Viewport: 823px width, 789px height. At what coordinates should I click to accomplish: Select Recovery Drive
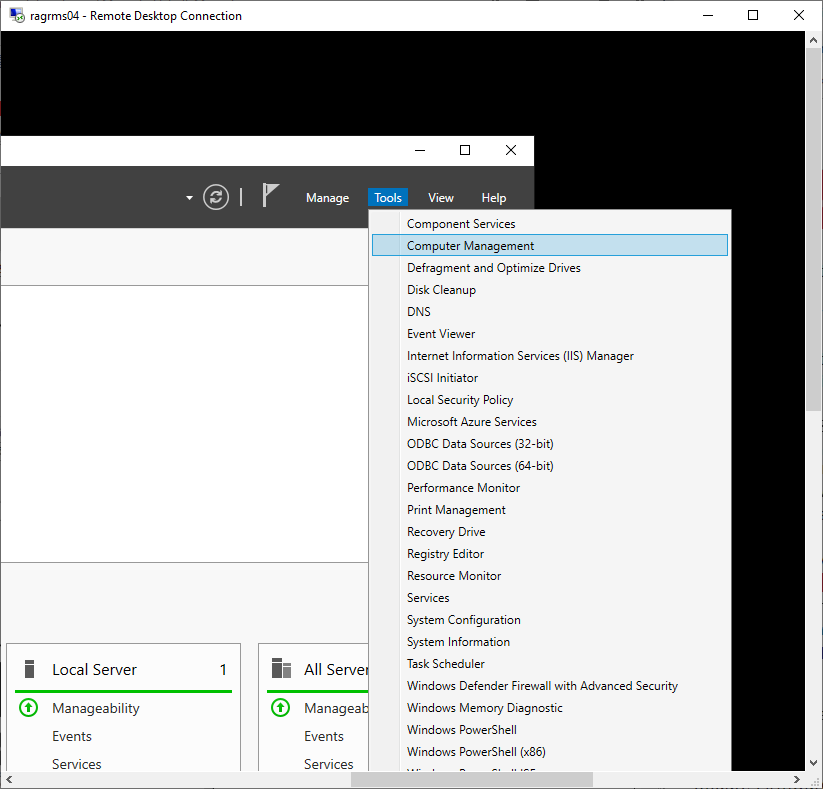click(550, 532)
